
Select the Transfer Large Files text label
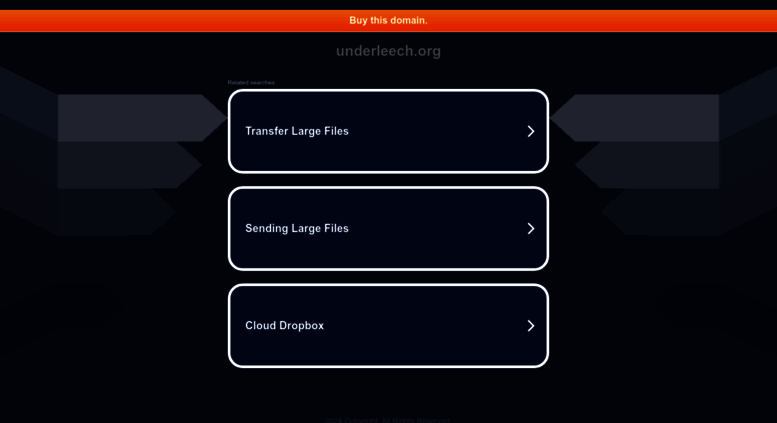point(297,131)
